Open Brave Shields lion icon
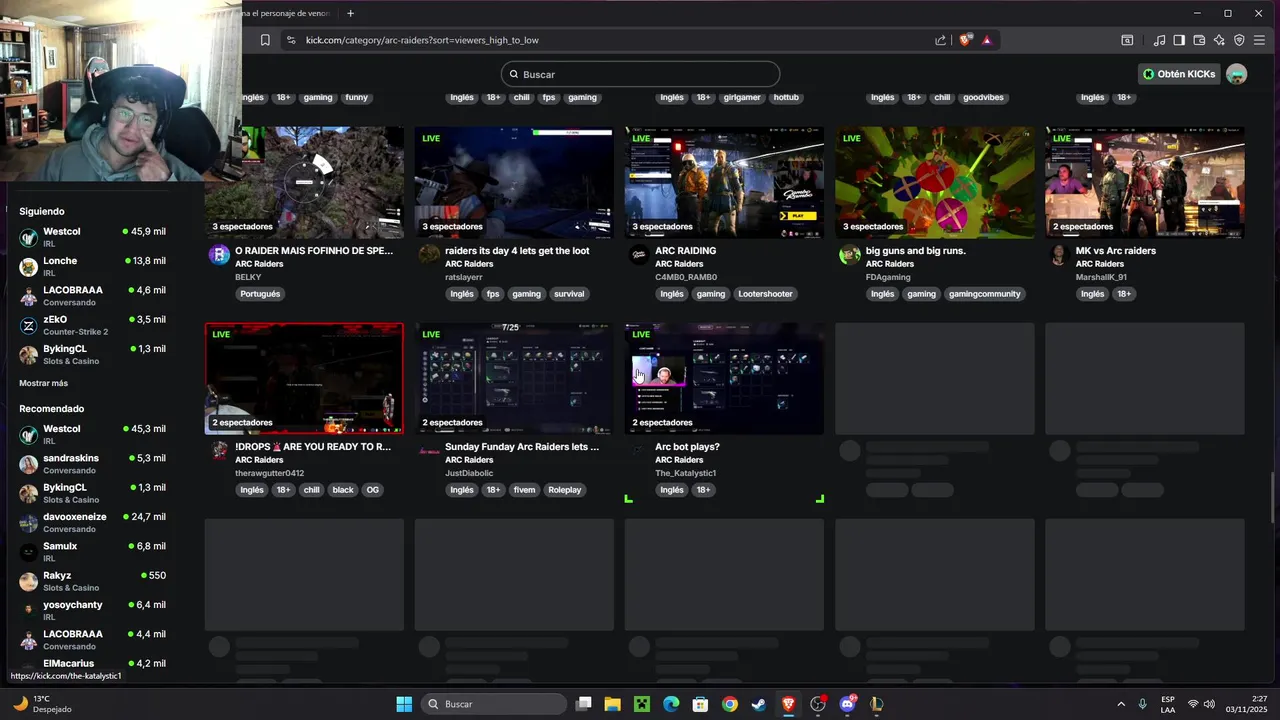 click(965, 40)
